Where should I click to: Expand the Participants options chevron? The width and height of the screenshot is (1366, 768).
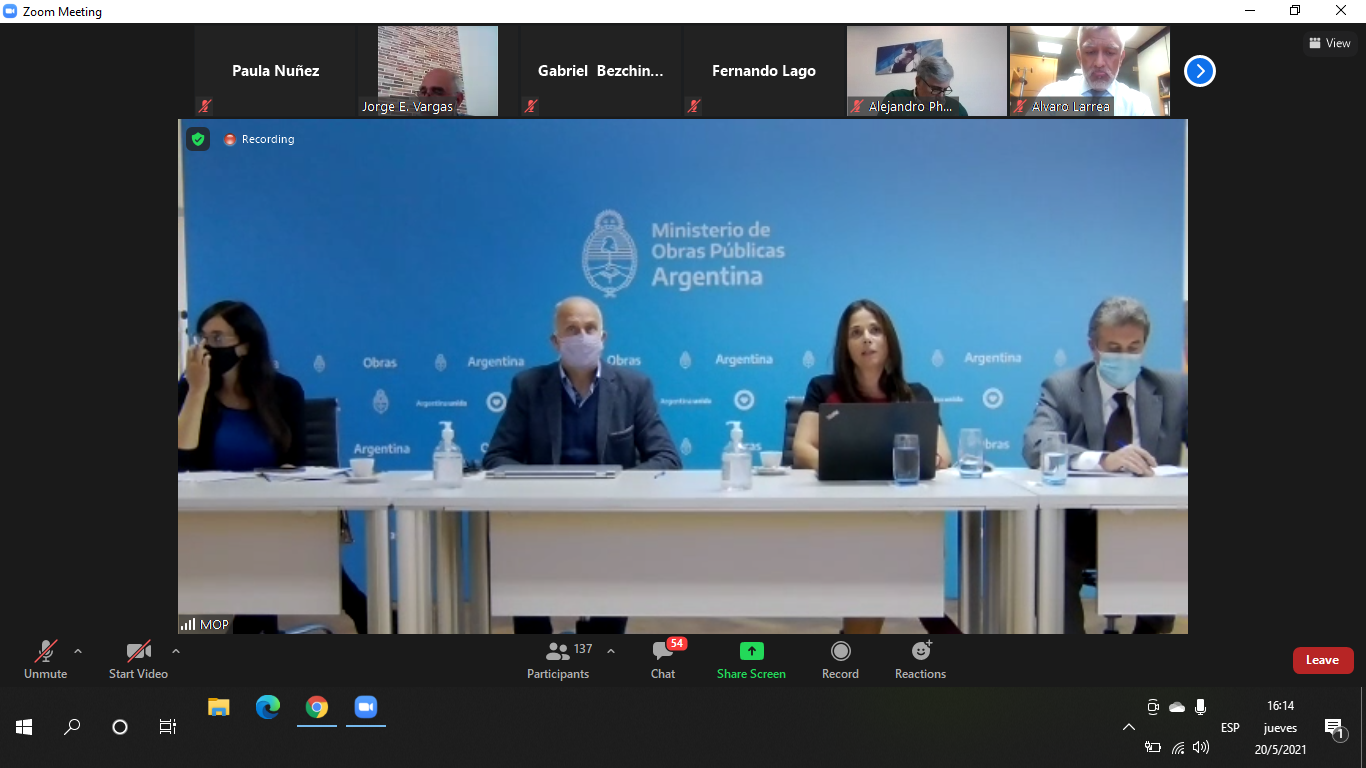coord(611,651)
